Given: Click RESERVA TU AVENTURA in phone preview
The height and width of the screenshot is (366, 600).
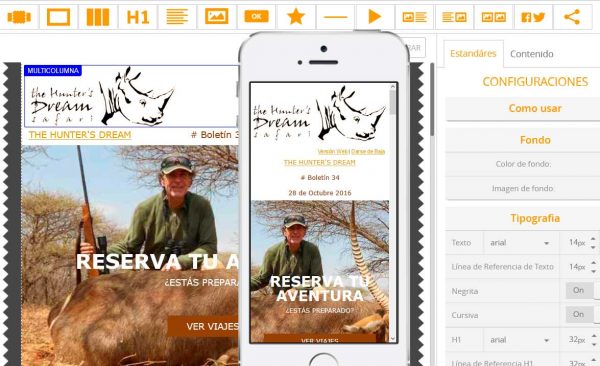Looking at the screenshot, I should coord(320,289).
